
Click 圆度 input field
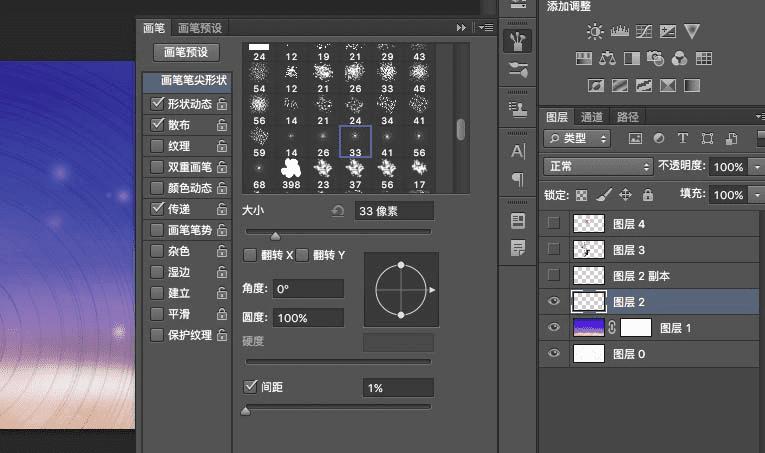pos(308,317)
